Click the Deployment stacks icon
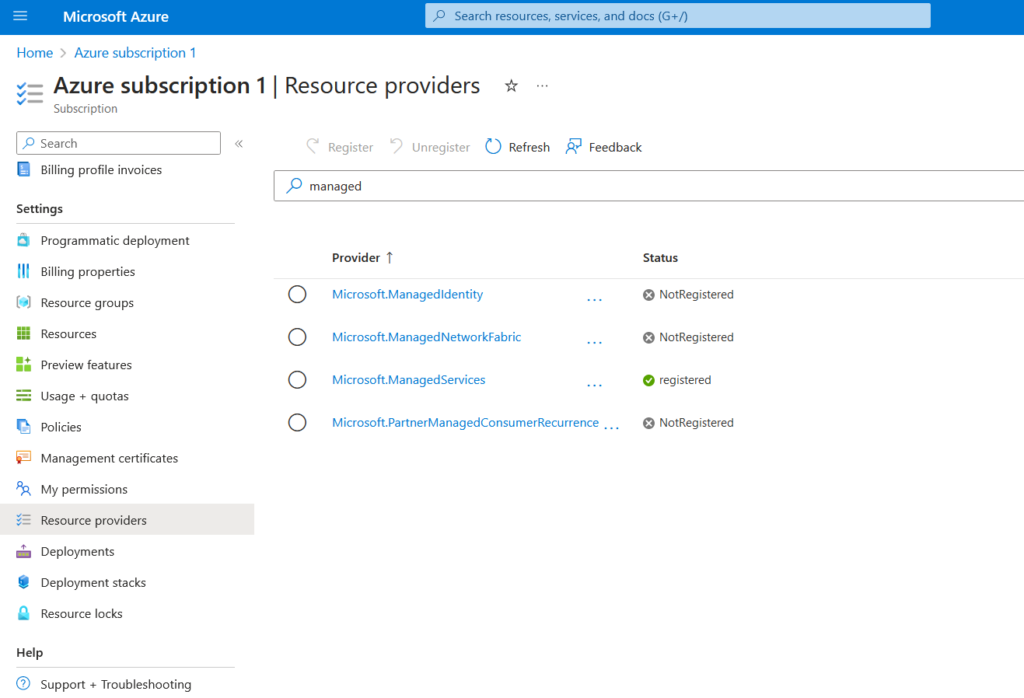 pyautogui.click(x=24, y=582)
